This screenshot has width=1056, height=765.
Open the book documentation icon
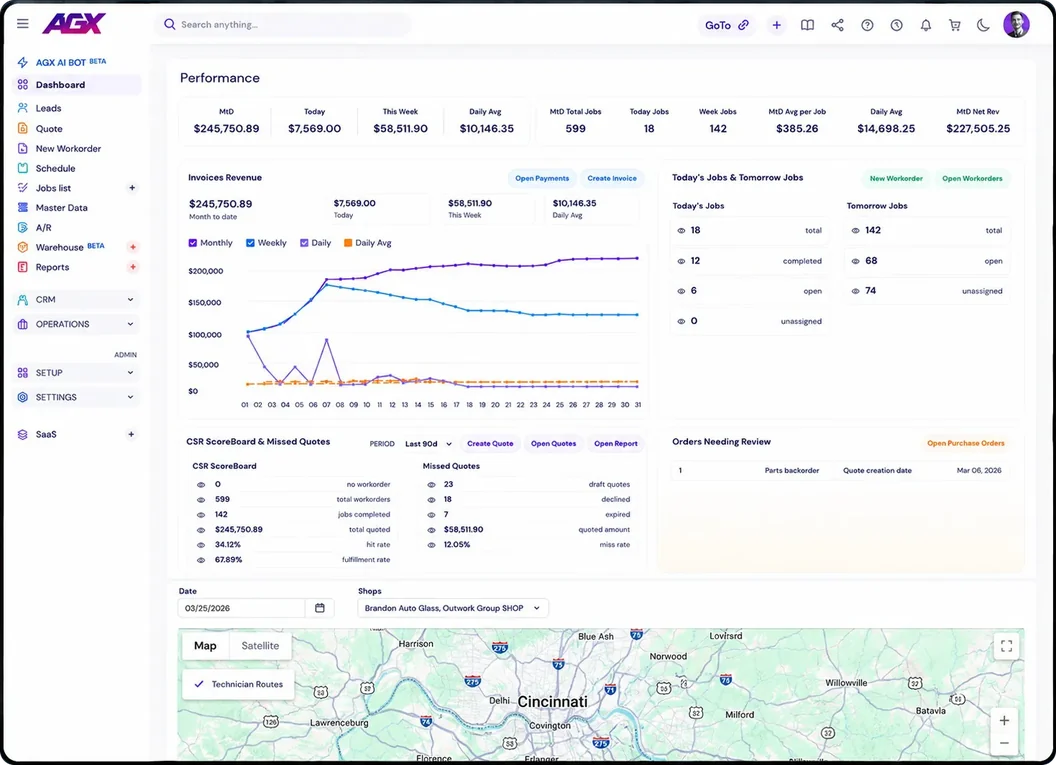[x=807, y=25]
